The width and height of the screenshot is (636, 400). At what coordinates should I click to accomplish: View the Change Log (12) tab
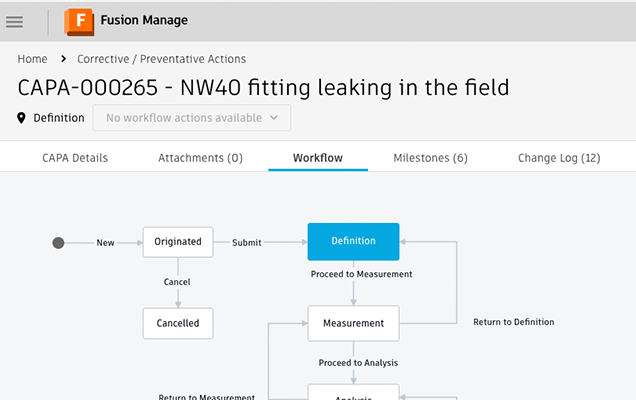point(558,158)
